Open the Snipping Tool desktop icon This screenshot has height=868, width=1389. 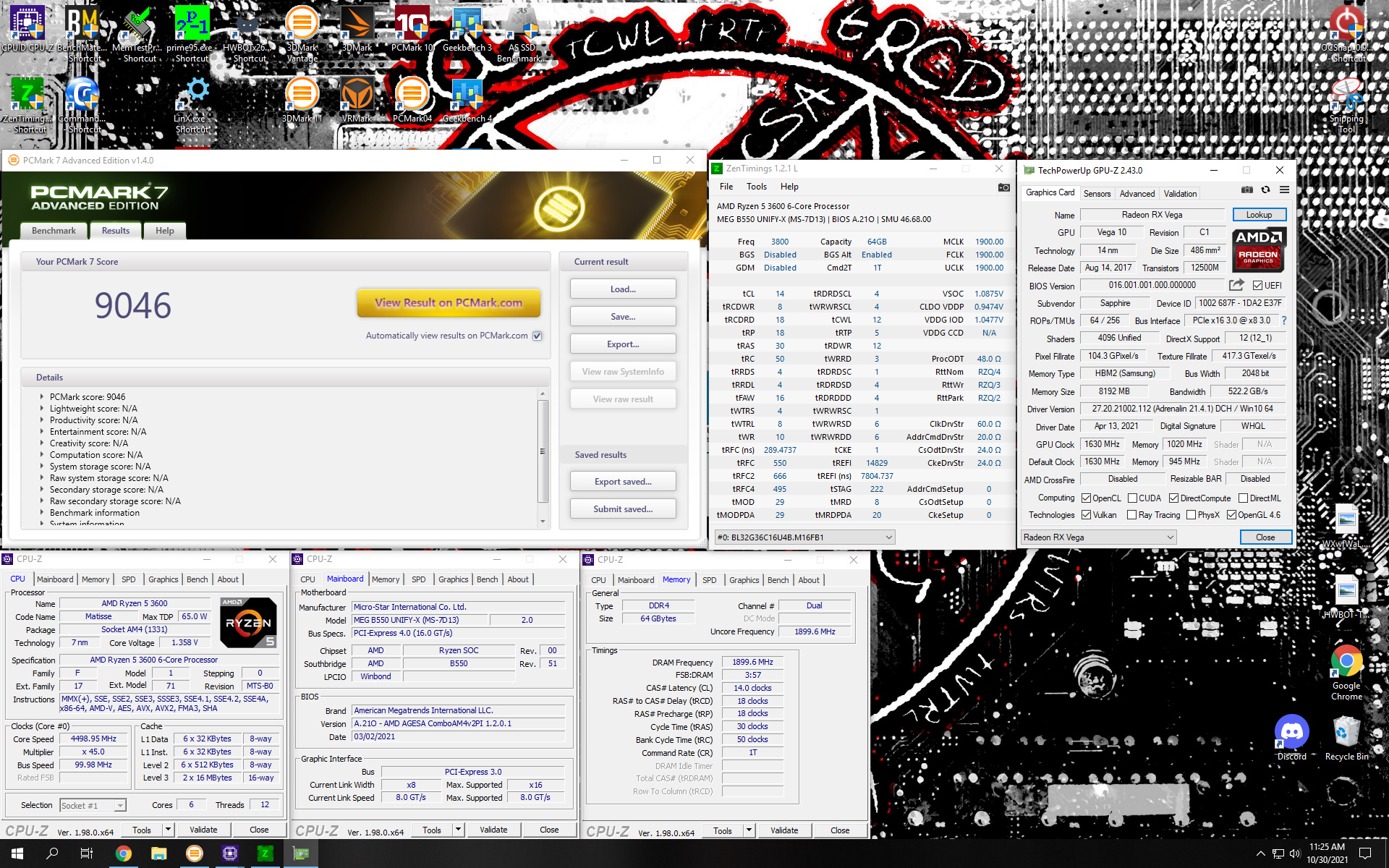(x=1346, y=105)
